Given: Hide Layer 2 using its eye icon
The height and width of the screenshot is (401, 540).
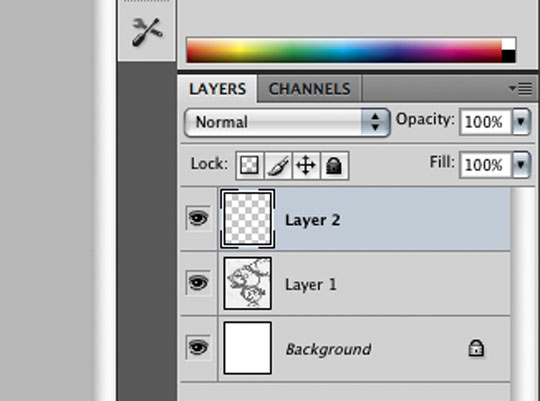Looking at the screenshot, I should (198, 218).
